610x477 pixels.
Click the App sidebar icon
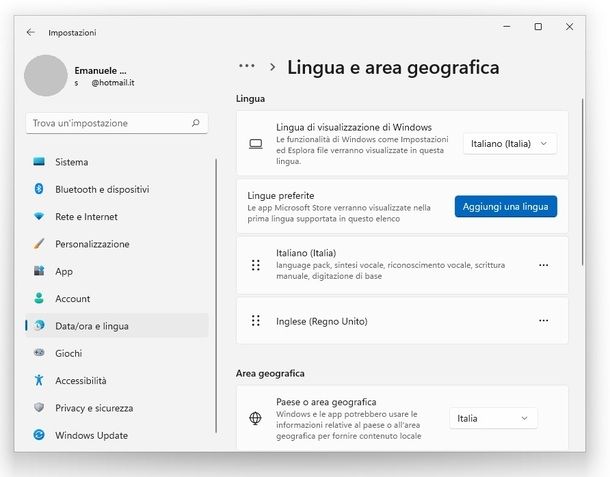pos(39,271)
